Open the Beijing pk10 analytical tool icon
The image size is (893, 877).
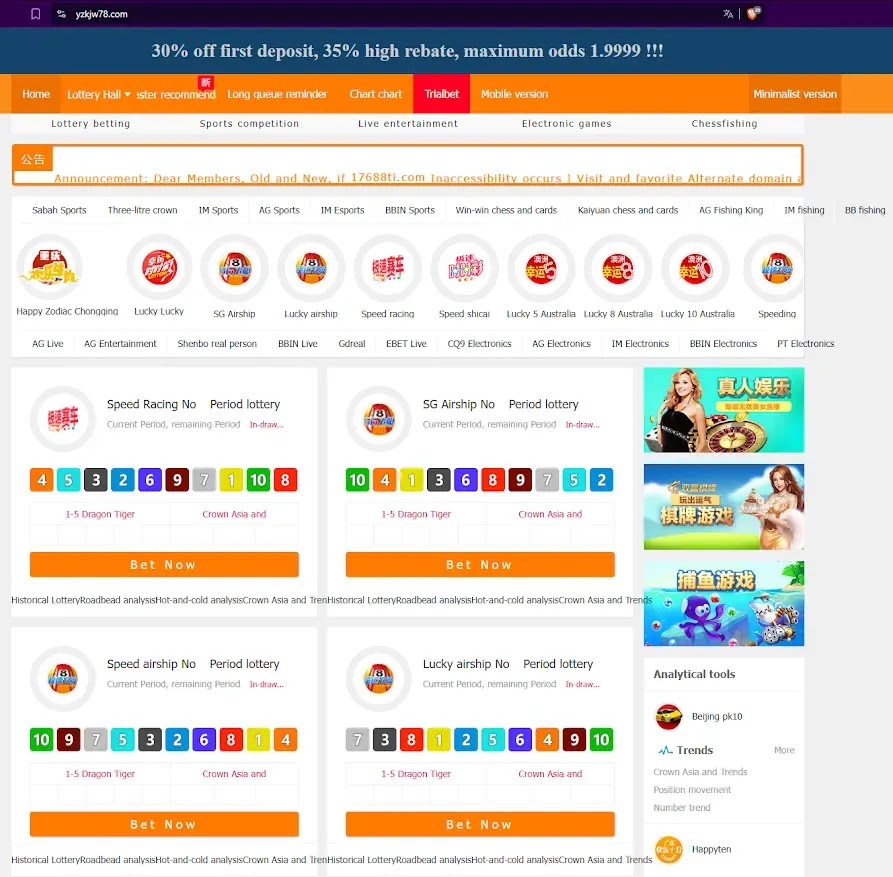[668, 717]
